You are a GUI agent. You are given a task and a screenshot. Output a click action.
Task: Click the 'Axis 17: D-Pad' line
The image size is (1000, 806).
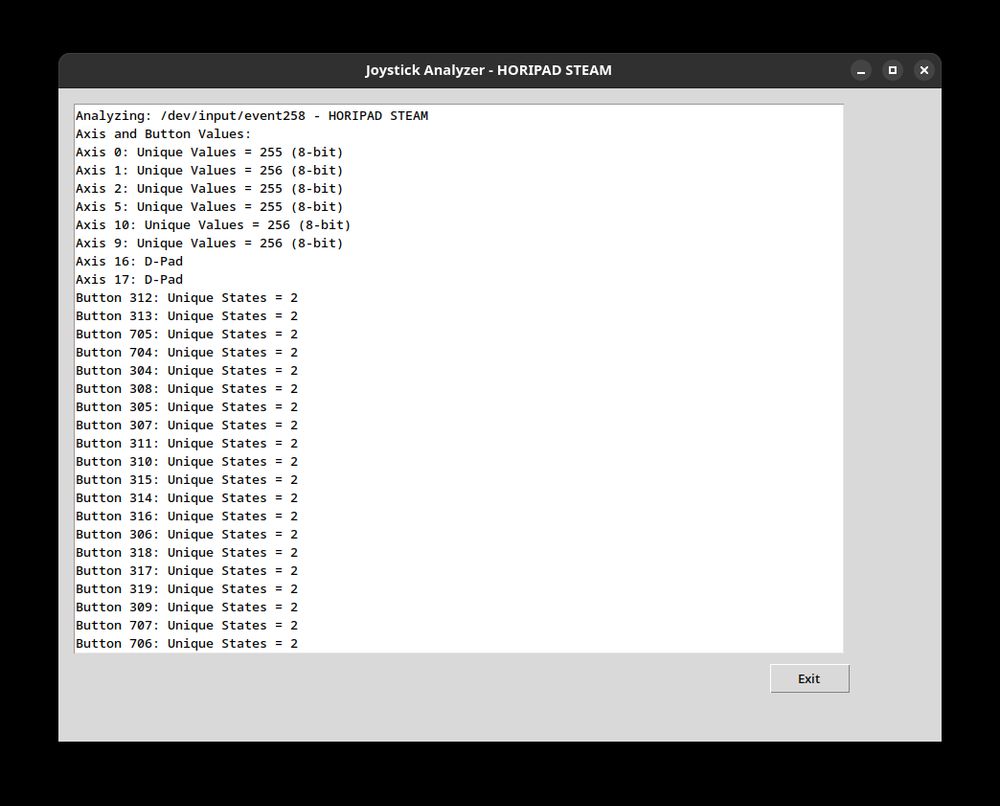[x=129, y=279]
